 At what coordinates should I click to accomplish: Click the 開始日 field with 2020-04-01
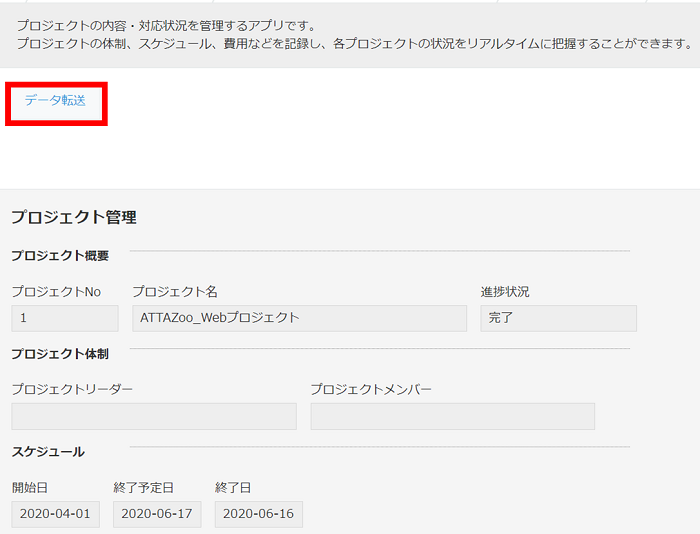click(55, 514)
